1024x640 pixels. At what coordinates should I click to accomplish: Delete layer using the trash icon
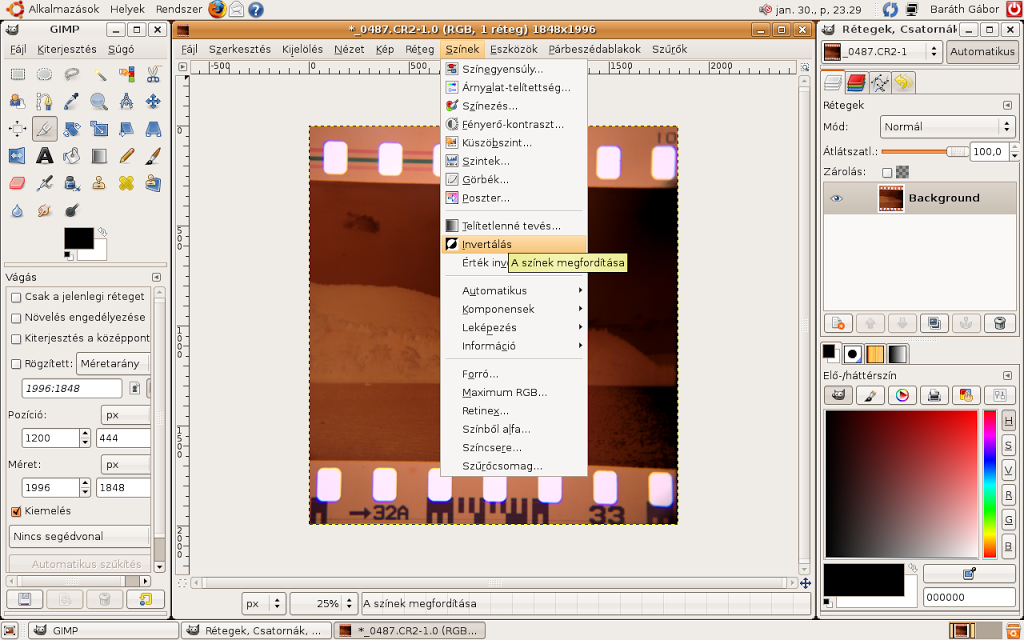997,323
